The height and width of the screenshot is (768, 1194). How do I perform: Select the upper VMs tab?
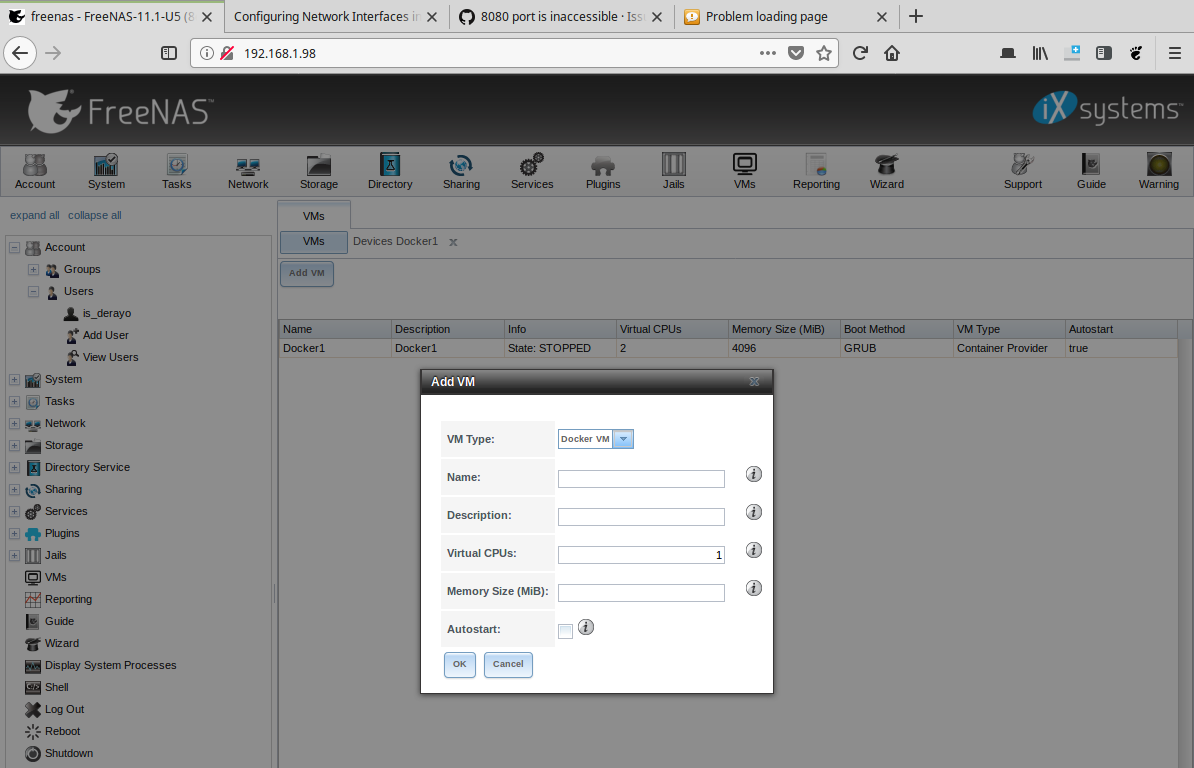[x=314, y=215]
